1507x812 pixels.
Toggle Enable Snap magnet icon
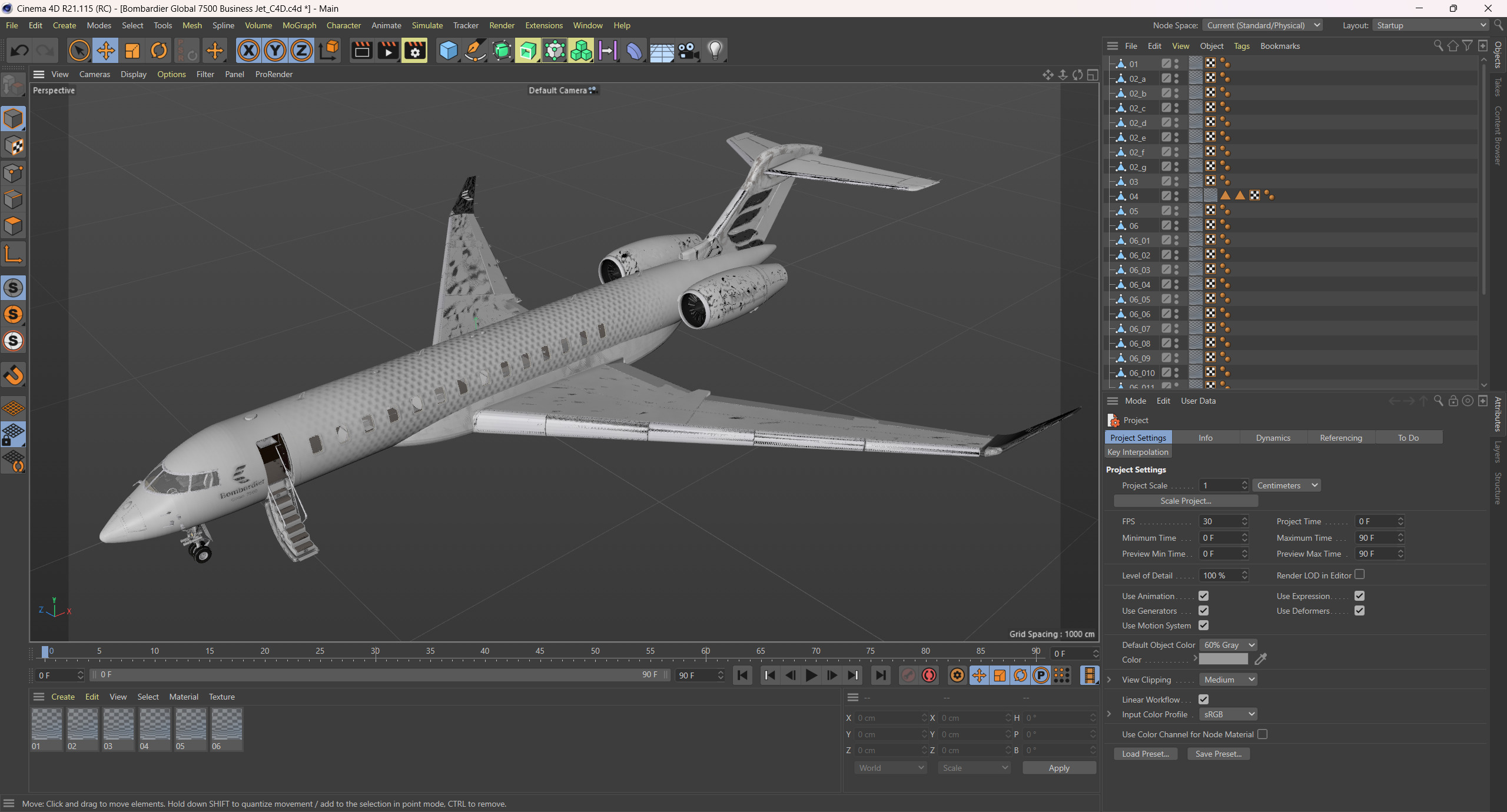[14, 375]
